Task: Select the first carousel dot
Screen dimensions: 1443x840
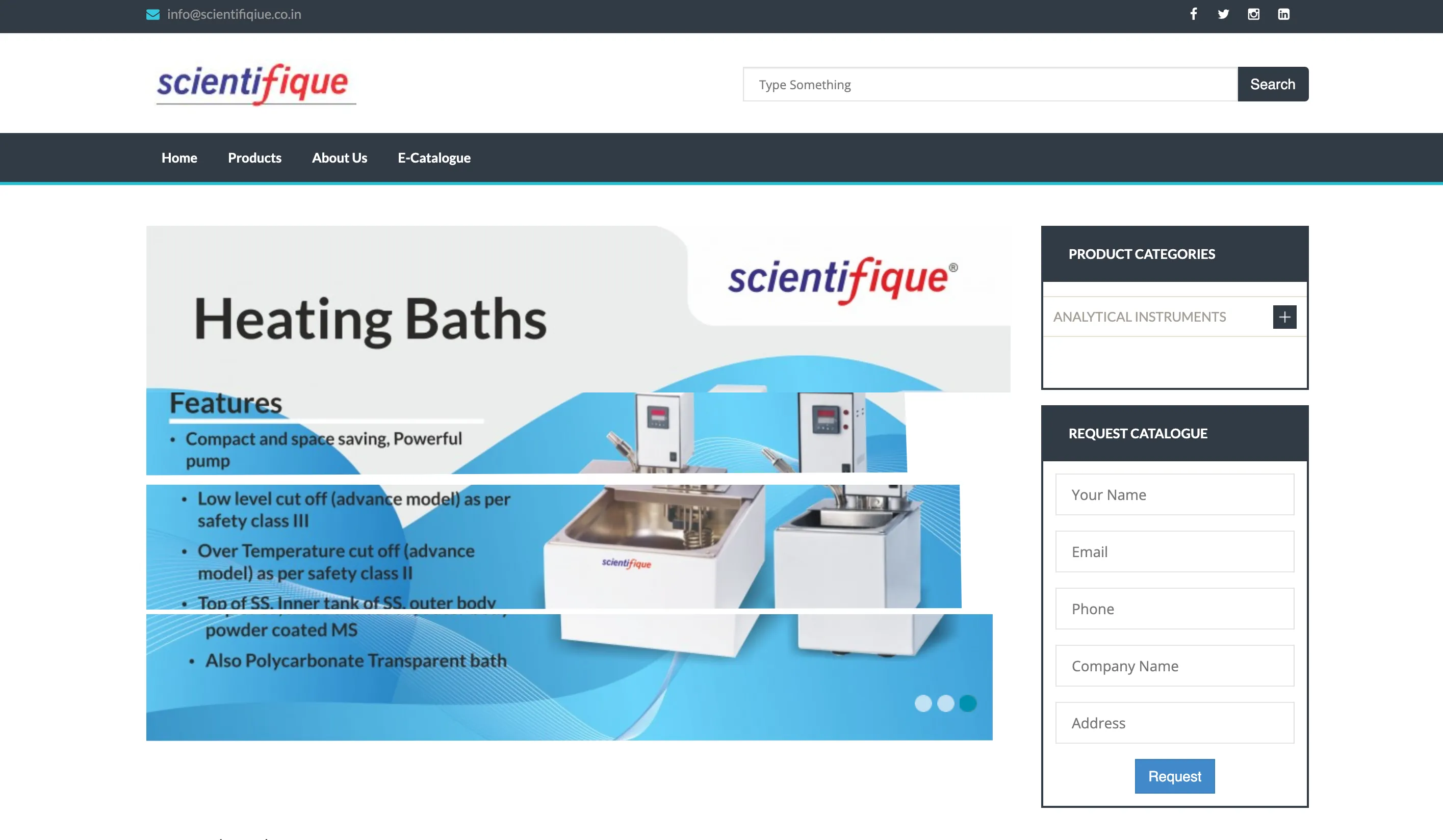Action: point(923,704)
